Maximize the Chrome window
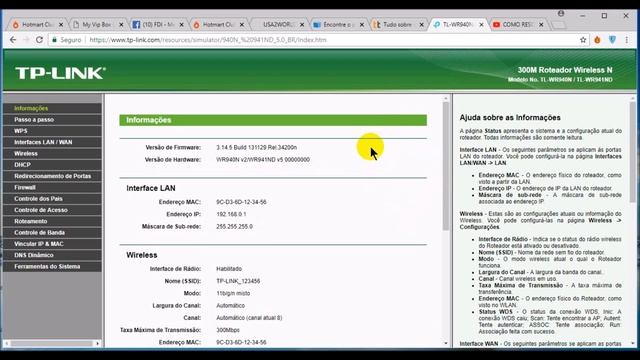The image size is (640, 360). tap(604, 16)
